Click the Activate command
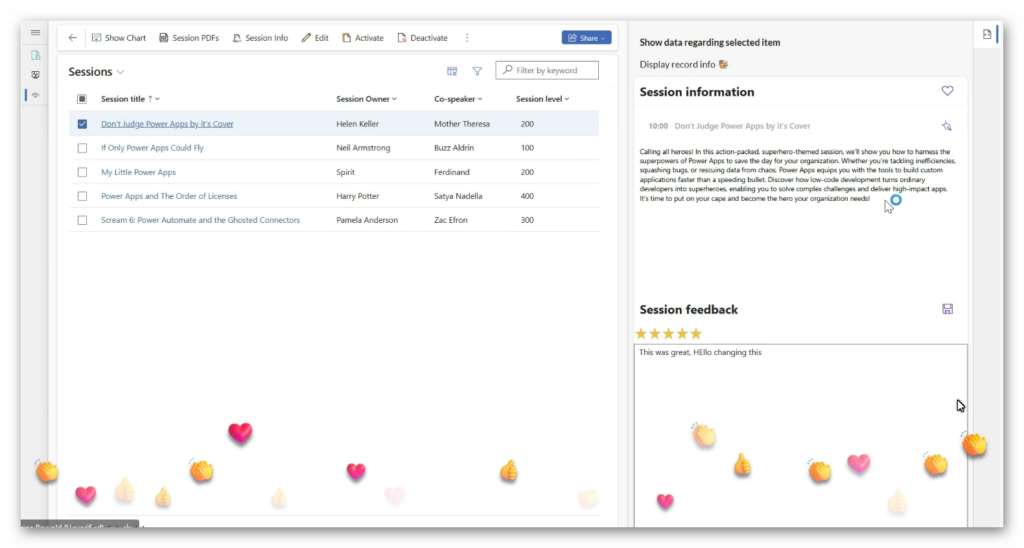 click(363, 38)
